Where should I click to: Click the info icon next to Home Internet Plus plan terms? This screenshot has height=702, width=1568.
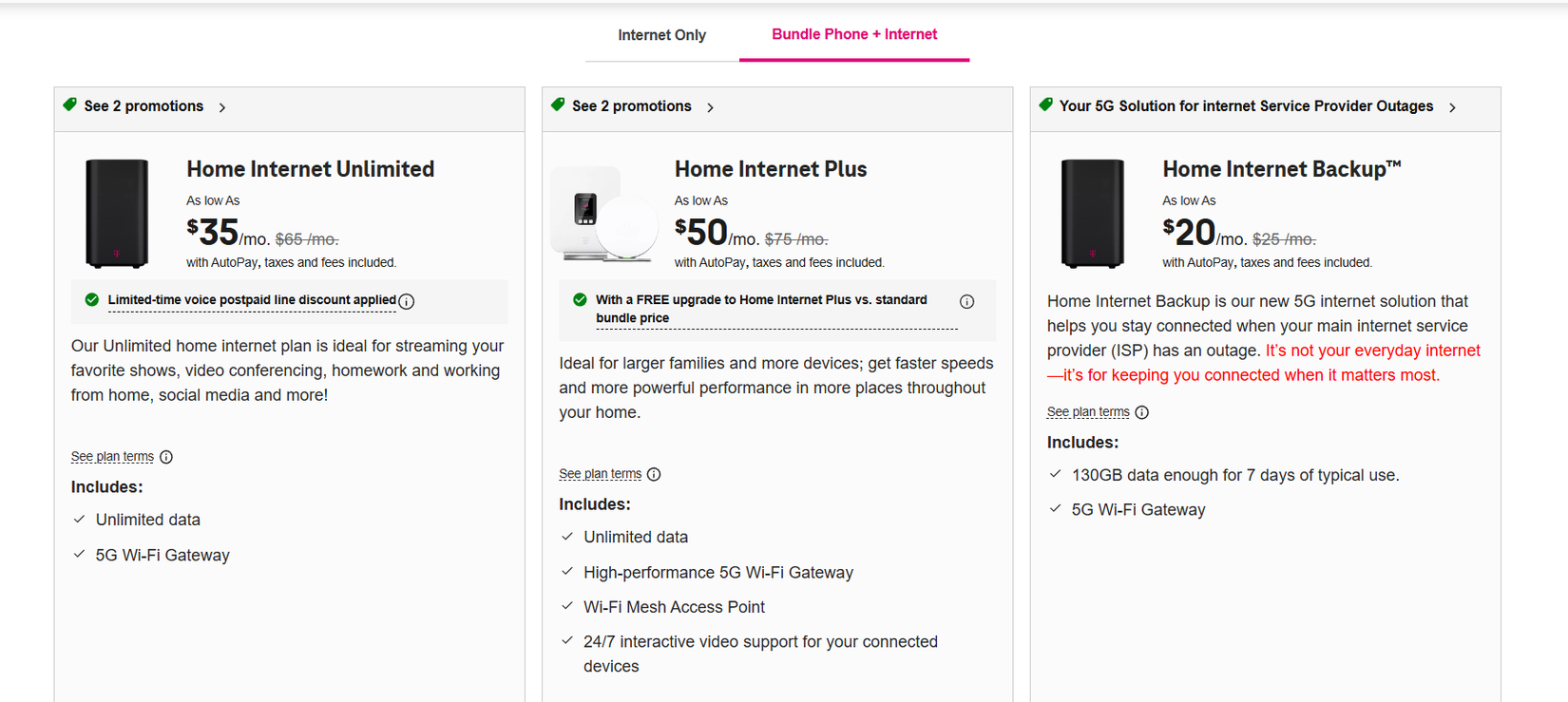[x=654, y=474]
